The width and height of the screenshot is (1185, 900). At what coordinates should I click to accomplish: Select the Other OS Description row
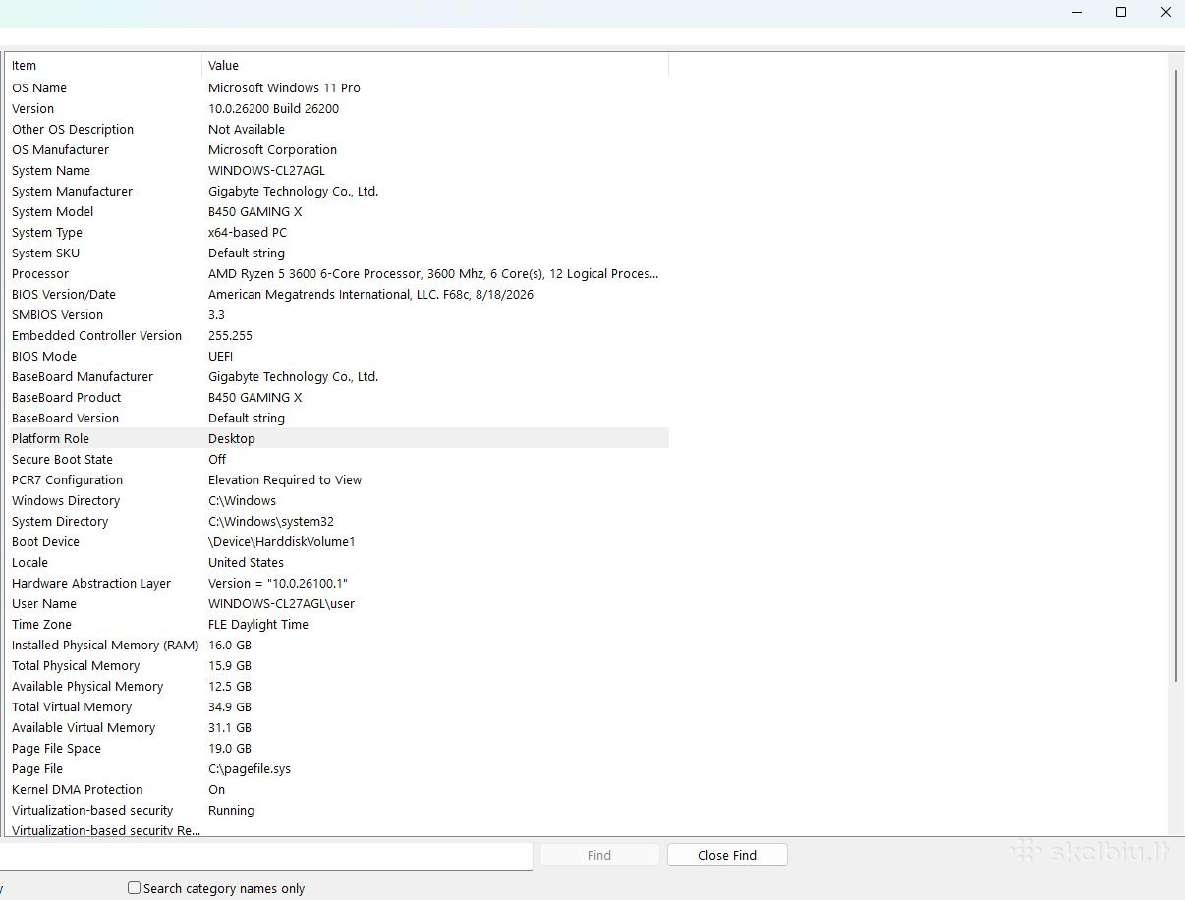(337, 129)
